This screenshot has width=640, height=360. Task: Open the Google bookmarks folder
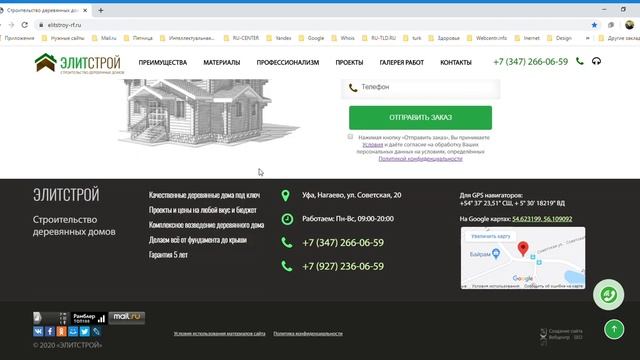click(311, 38)
